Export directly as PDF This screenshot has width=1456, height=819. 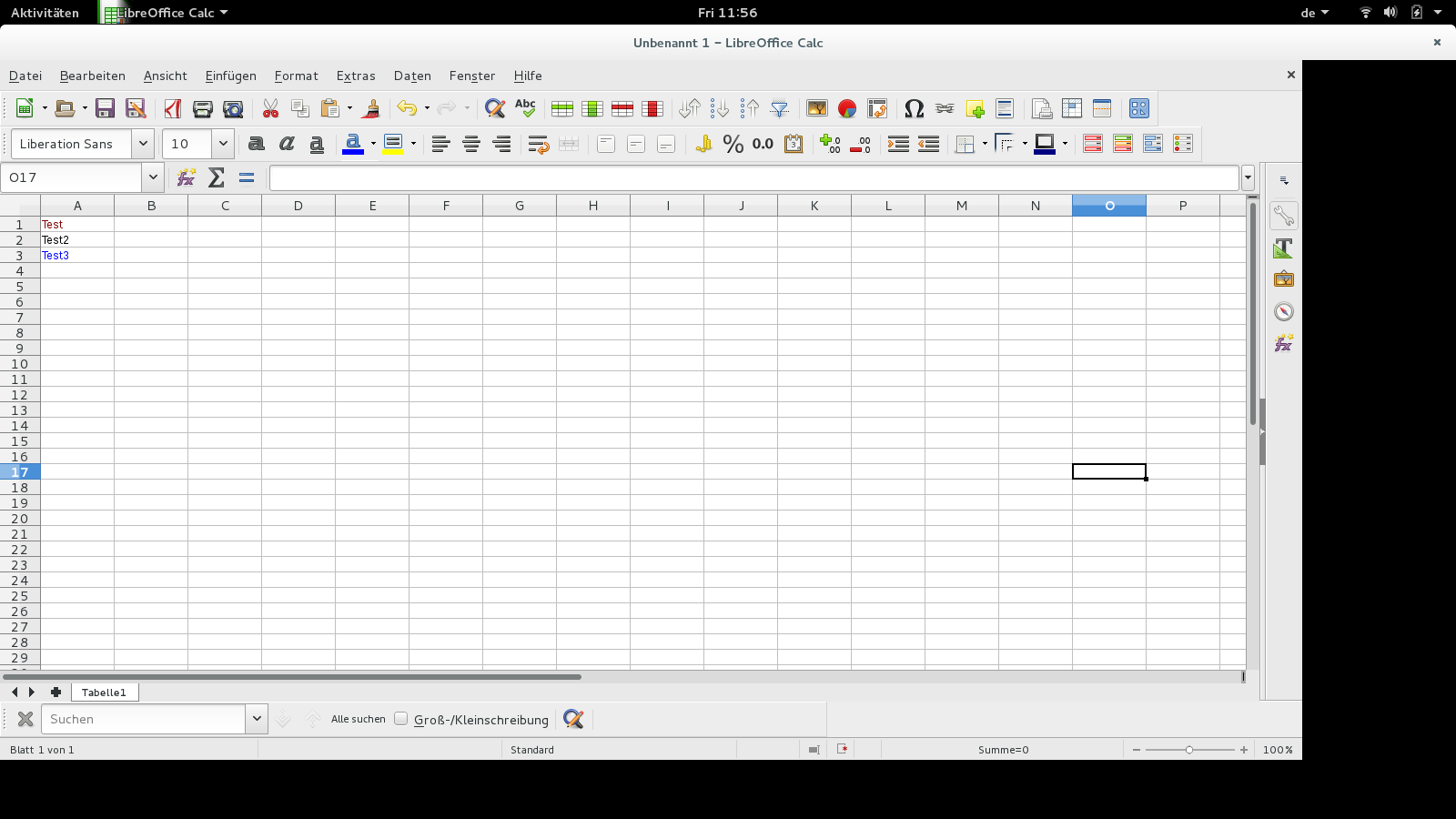[x=172, y=108]
